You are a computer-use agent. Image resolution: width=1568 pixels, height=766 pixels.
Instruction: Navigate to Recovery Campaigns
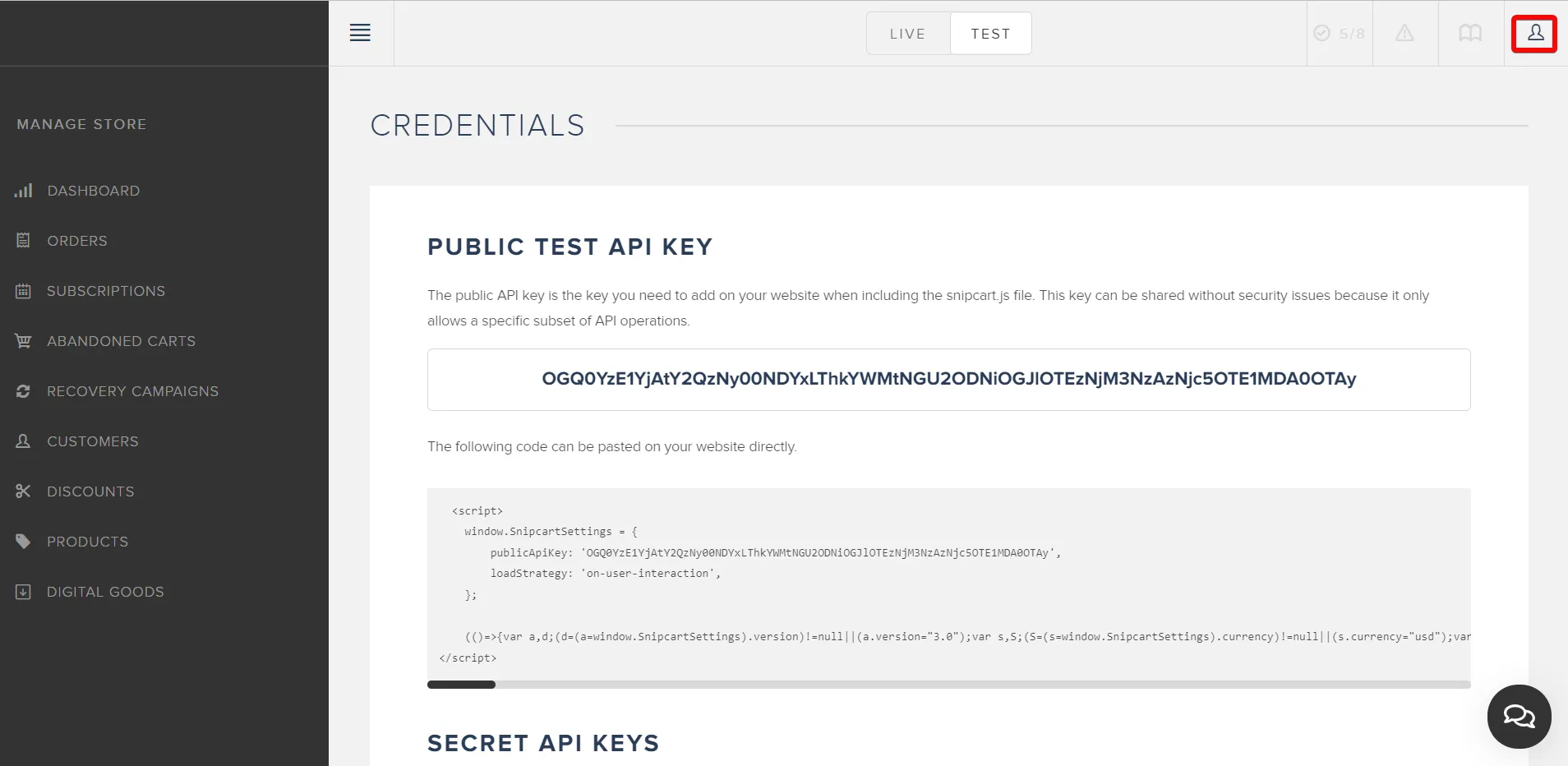132,391
